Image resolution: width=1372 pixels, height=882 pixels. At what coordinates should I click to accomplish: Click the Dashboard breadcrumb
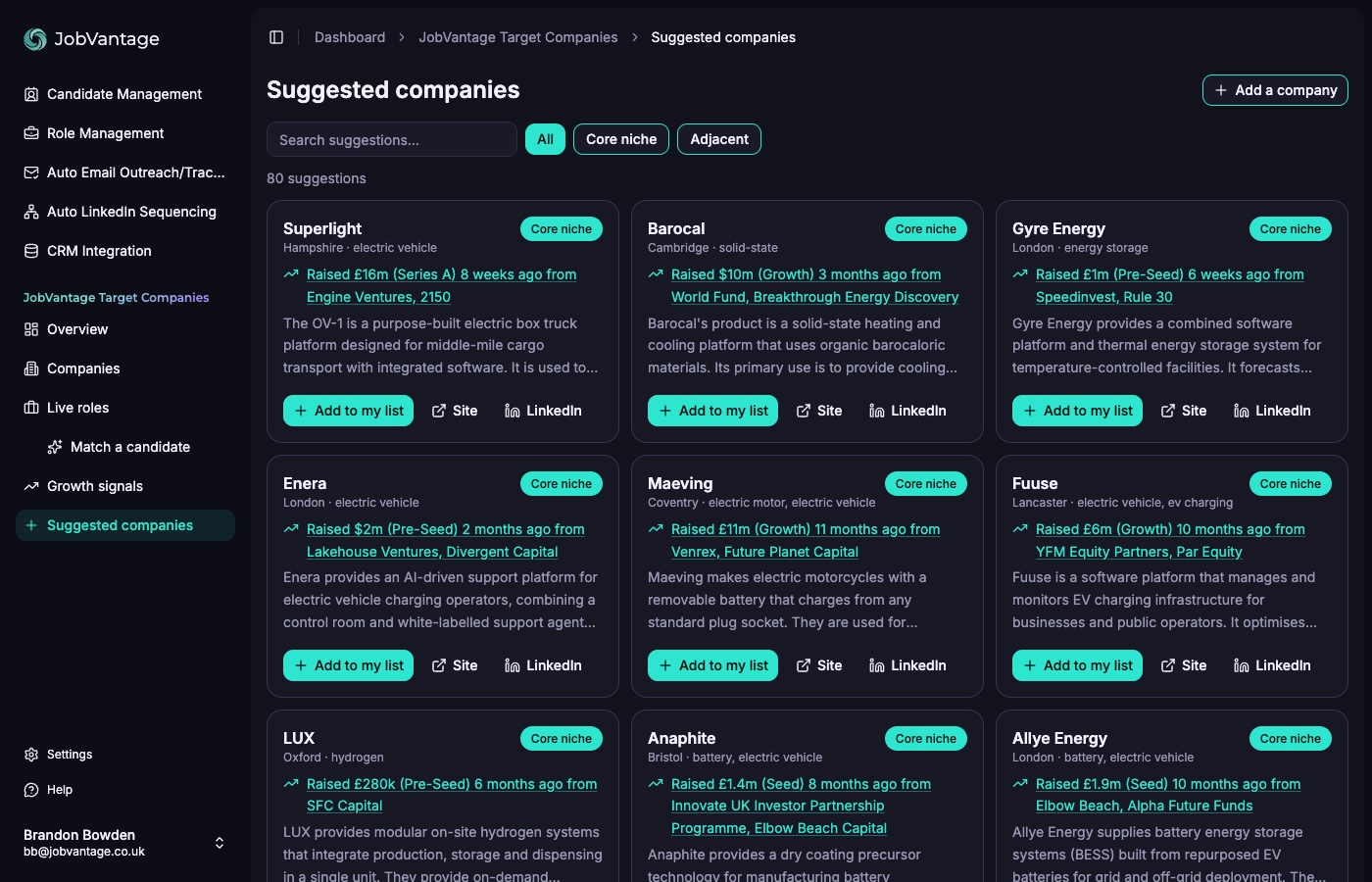(x=350, y=37)
